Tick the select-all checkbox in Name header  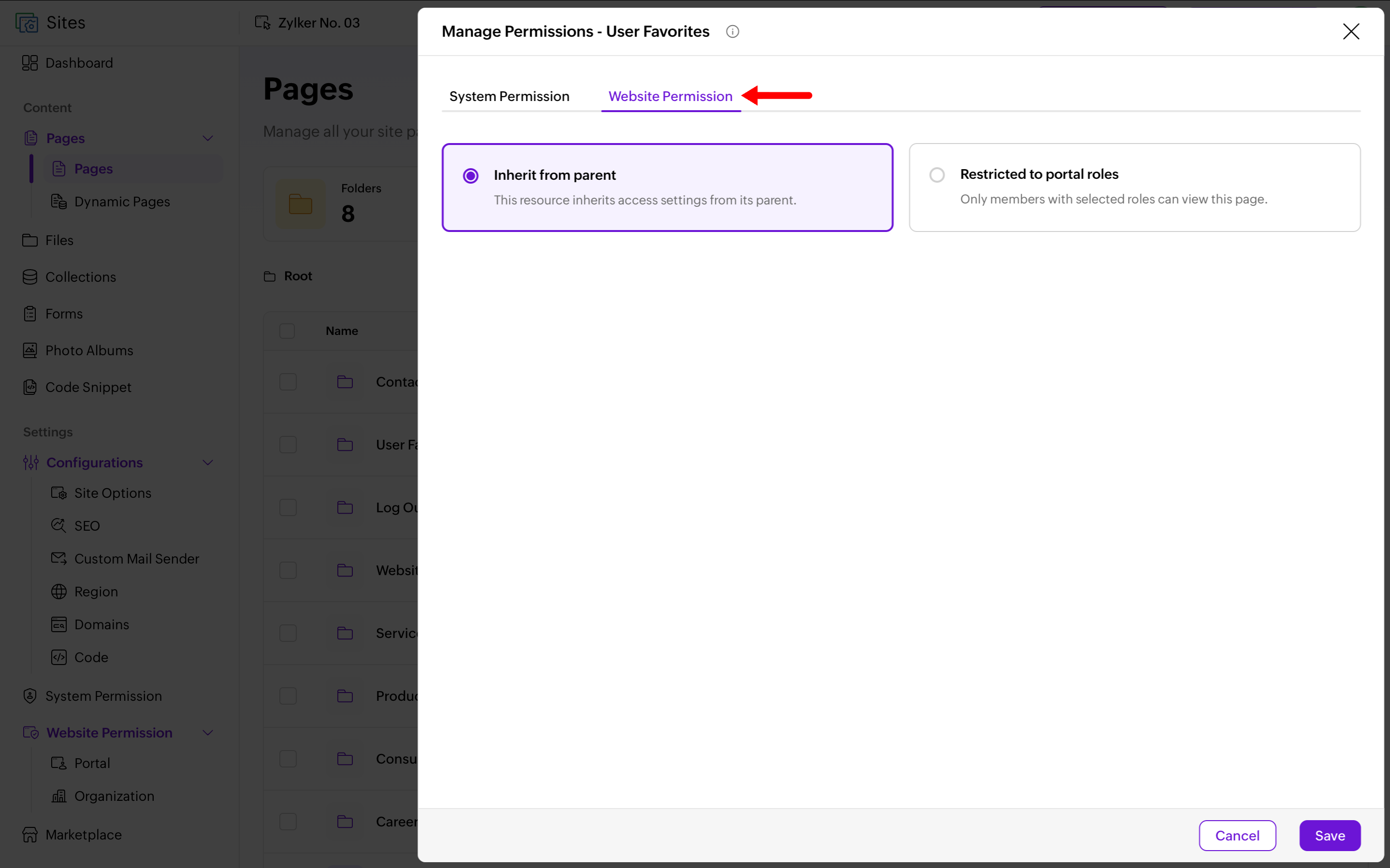coord(287,331)
